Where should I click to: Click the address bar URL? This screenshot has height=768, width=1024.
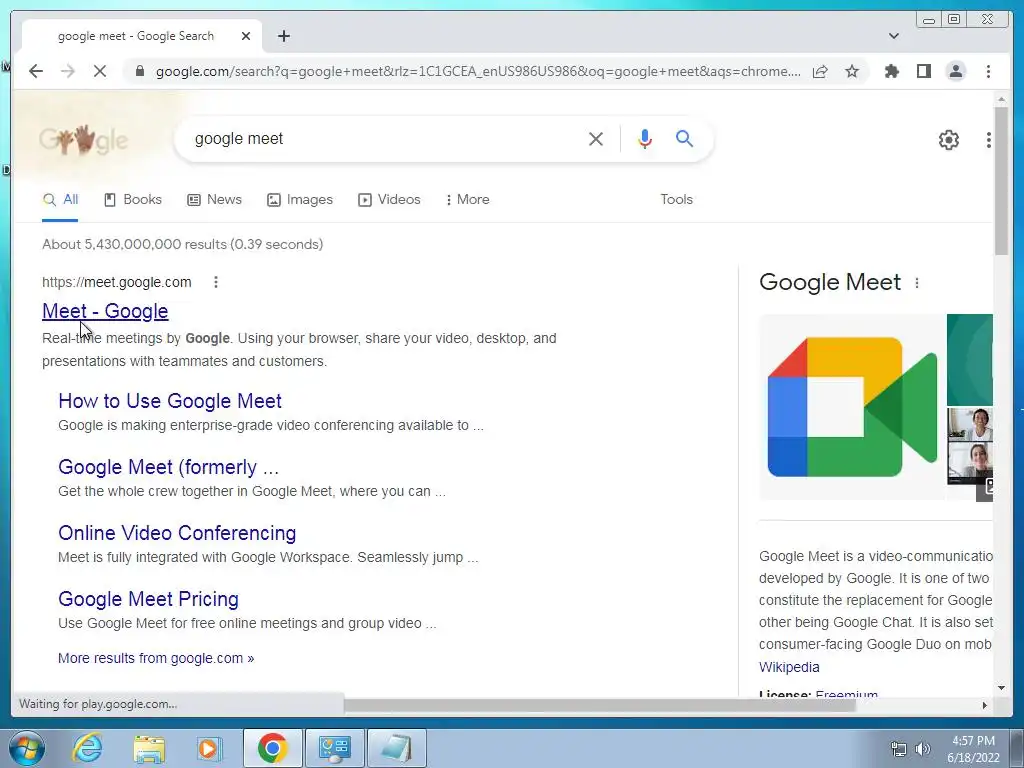[478, 71]
